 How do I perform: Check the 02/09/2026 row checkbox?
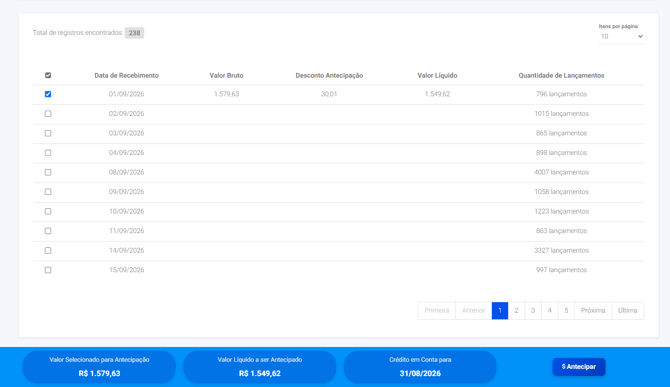pos(48,114)
